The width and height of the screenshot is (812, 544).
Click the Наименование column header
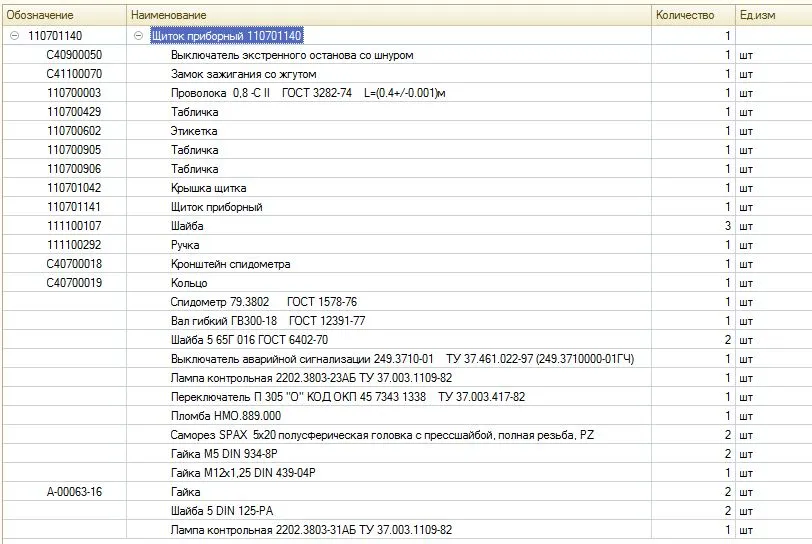point(388,15)
